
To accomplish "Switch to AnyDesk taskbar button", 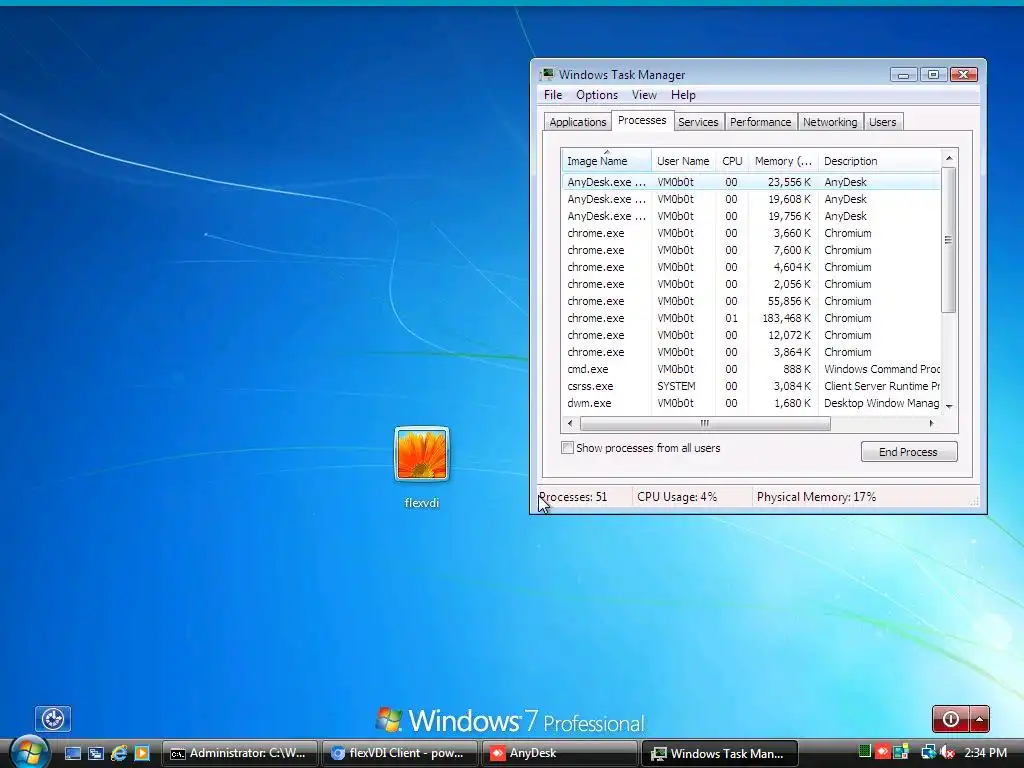I will click(x=559, y=753).
